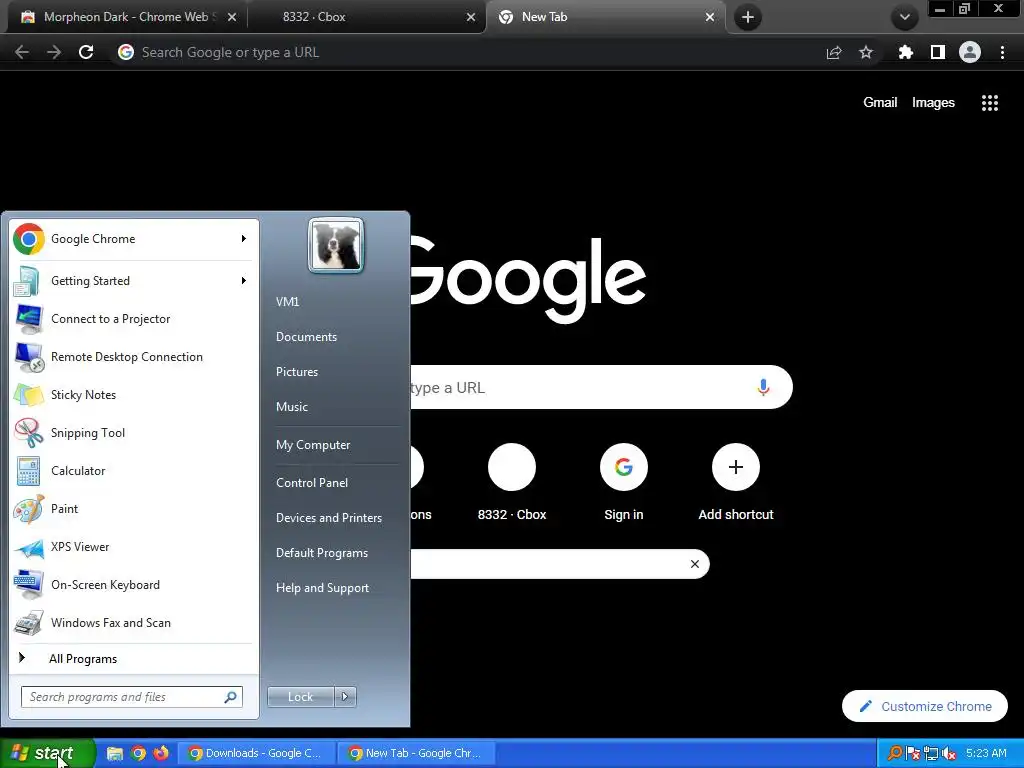Open the Chrome profile avatar
Screen dimensions: 1024x768
[970, 52]
